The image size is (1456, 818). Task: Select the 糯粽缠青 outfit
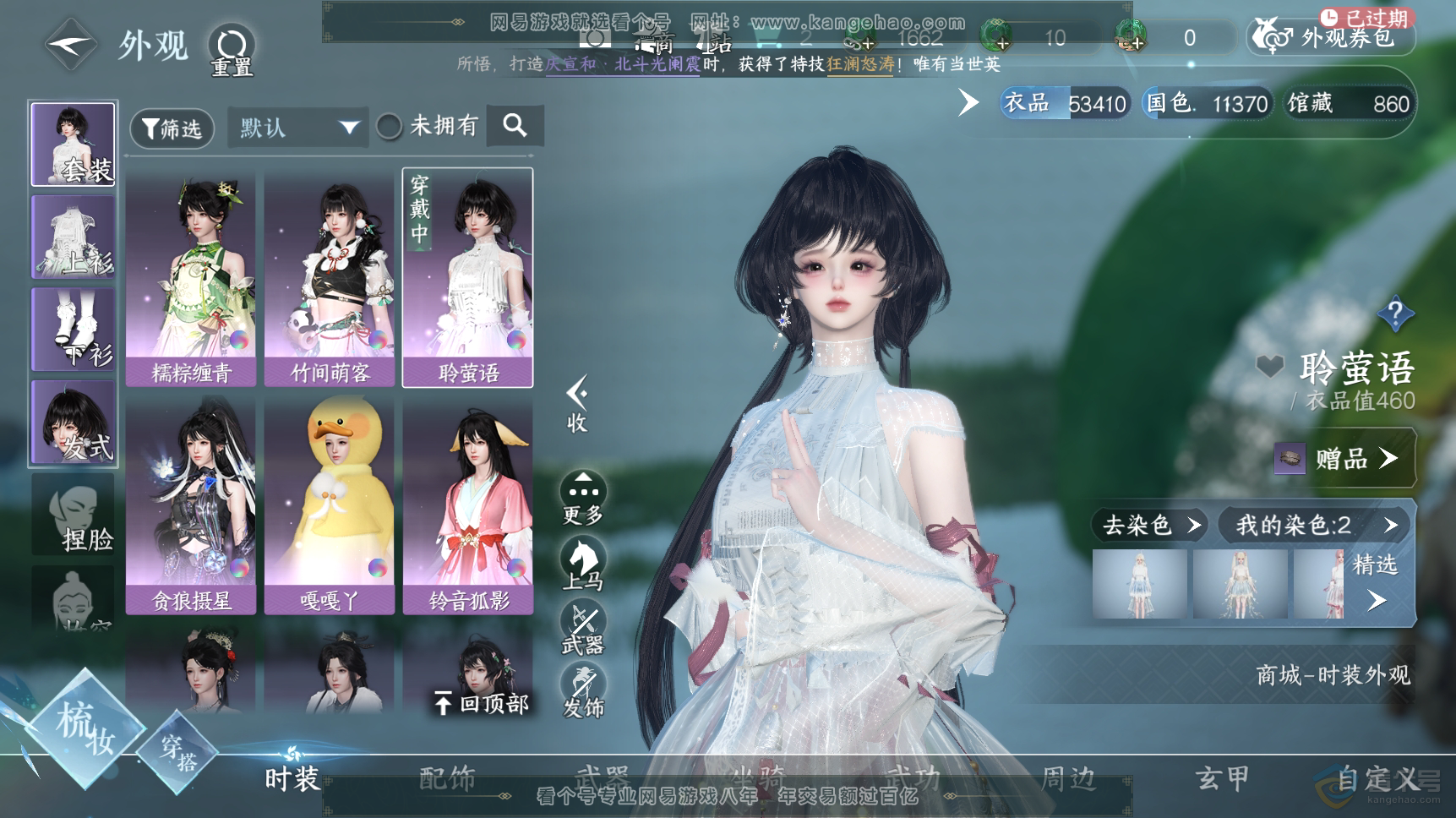[191, 278]
